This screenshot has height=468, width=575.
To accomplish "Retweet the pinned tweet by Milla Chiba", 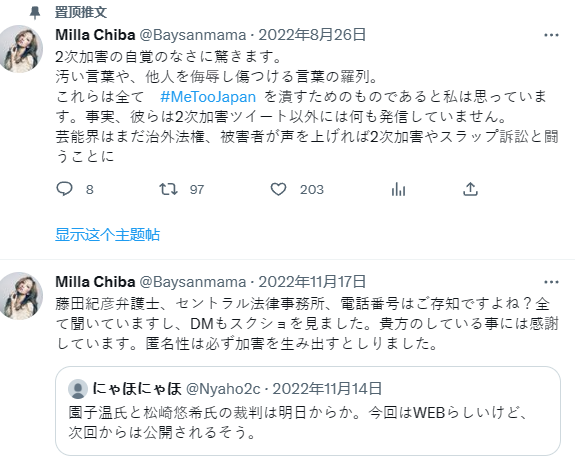I will 168,189.
